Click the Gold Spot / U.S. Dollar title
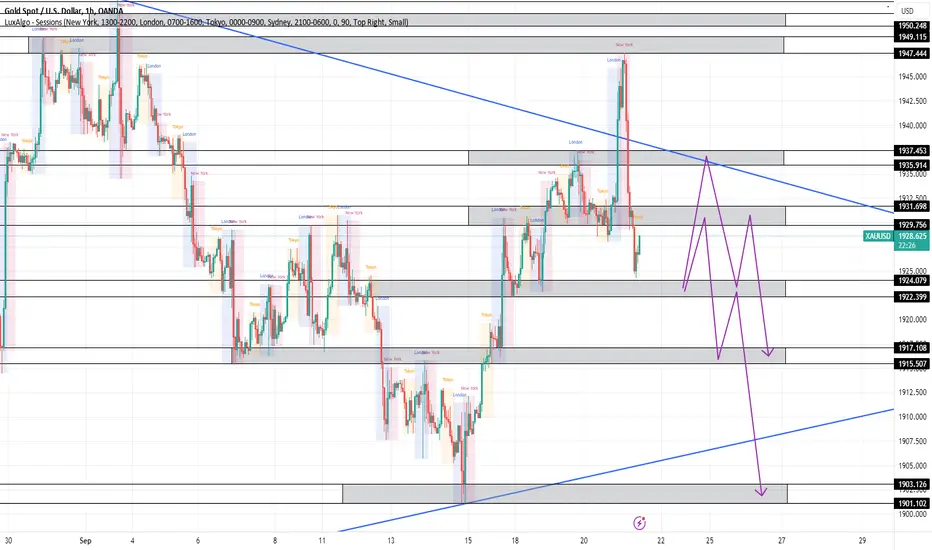 64,11
